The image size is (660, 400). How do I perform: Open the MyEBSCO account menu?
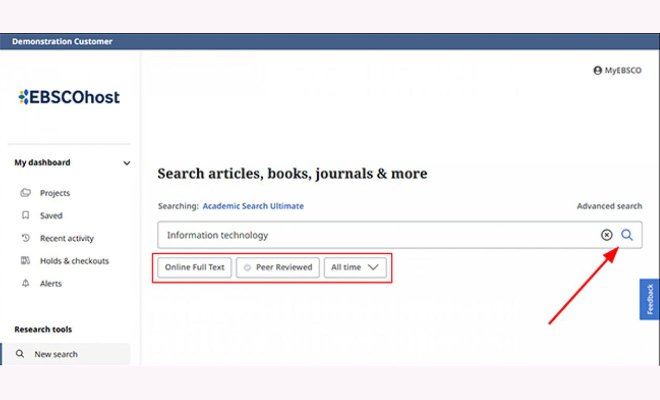(x=617, y=70)
